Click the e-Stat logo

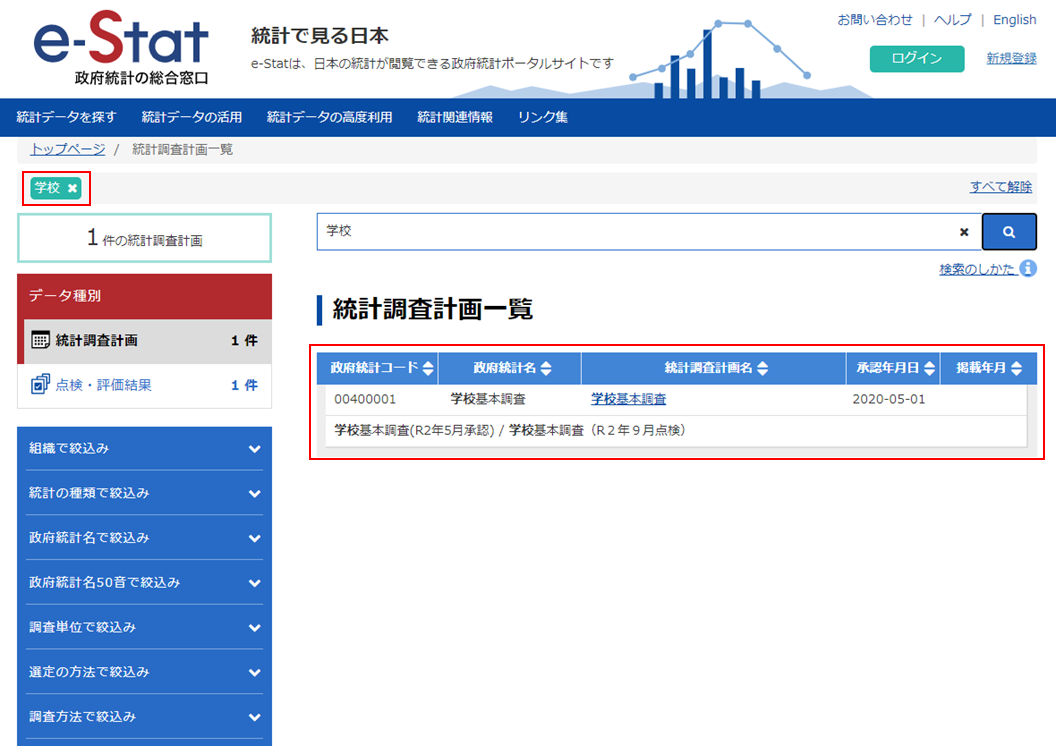pos(121,48)
